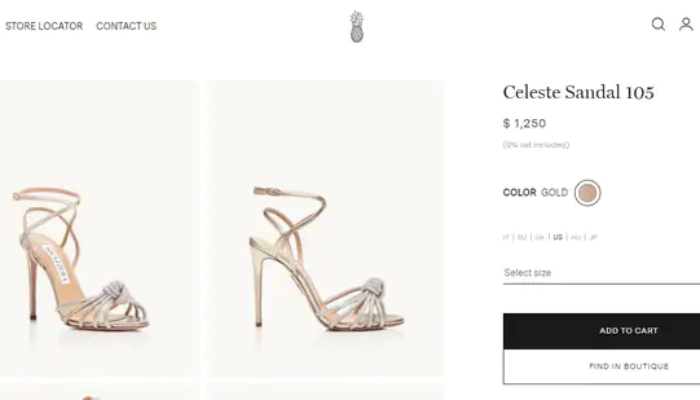700x400 pixels.
Task: Click the Find in Boutique button
Action: [x=601, y=366]
